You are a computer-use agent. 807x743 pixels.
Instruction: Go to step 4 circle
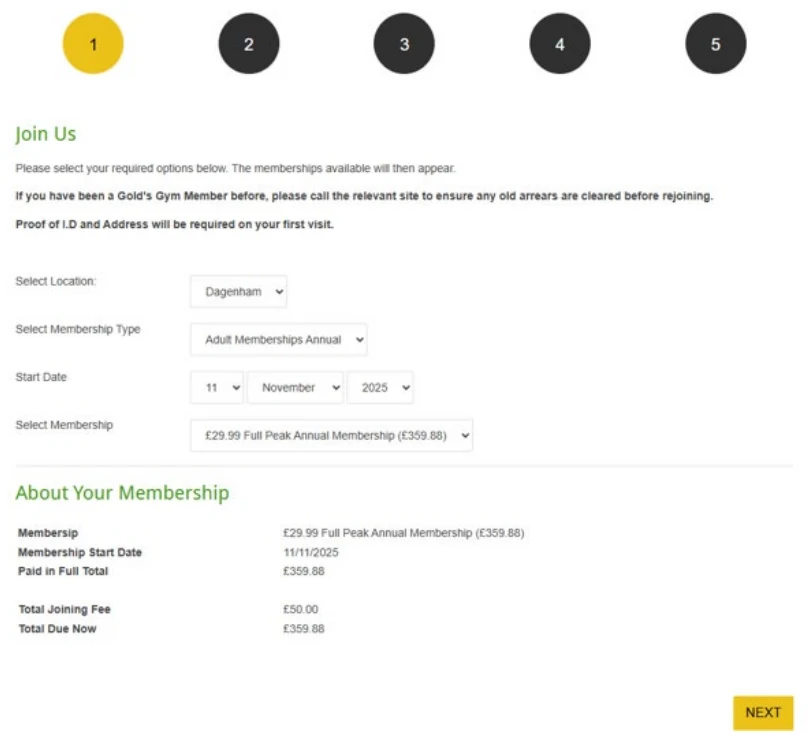560,44
